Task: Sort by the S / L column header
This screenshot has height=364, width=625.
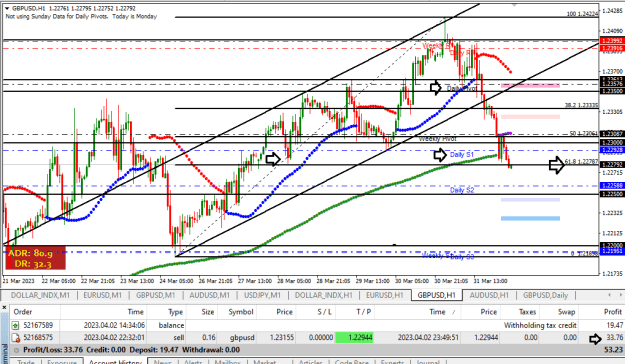Action: click(324, 312)
